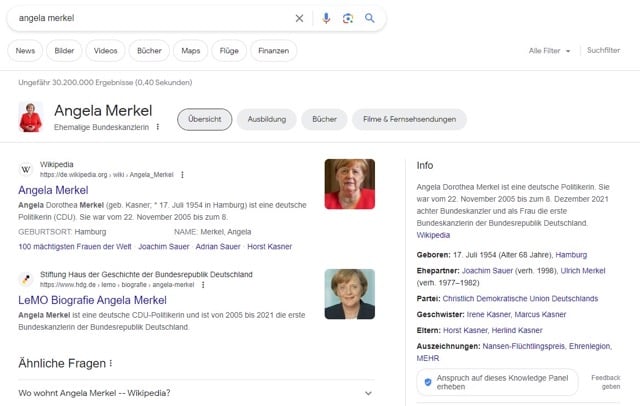Image resolution: width=640 pixels, height=406 pixels.
Task: Open three-dot menu next to Ähnliche Fragen
Action: point(111,363)
